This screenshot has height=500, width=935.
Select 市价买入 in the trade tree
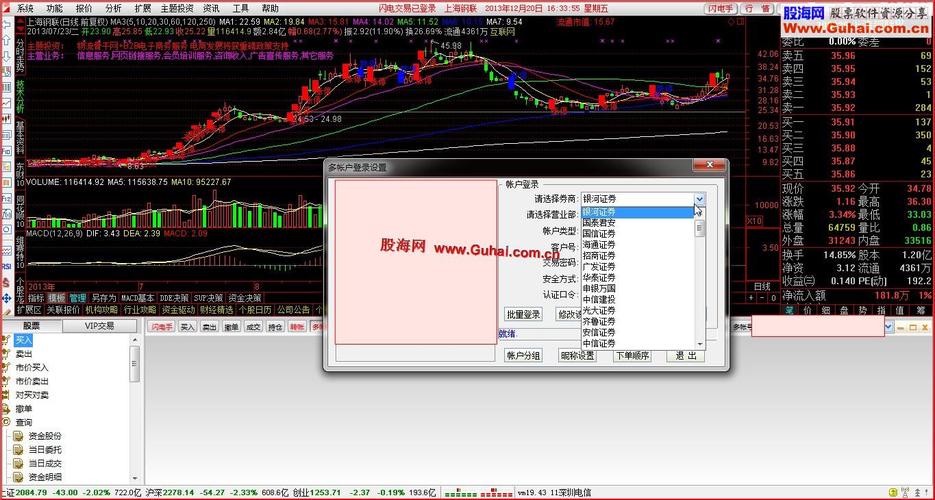[x=32, y=368]
